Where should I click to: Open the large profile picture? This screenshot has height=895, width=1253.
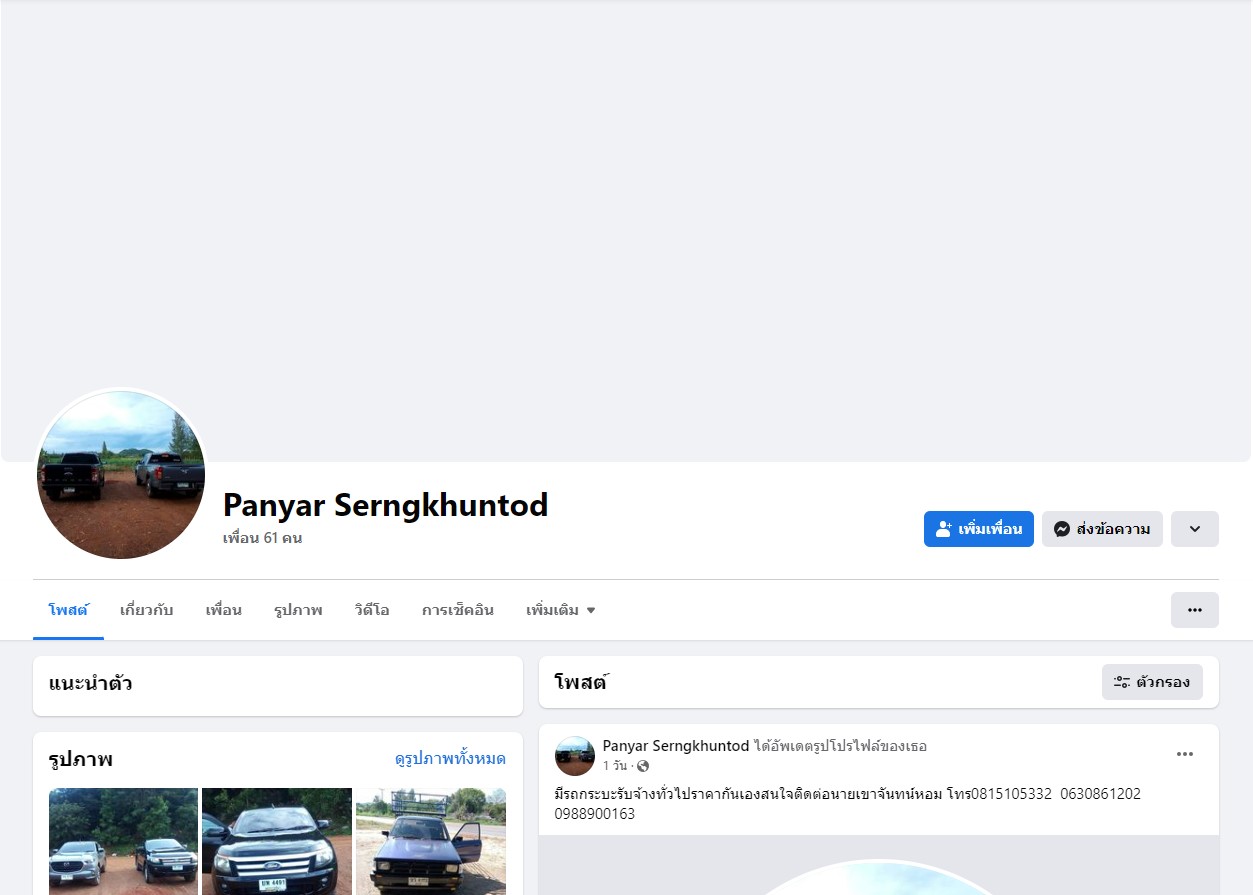coord(121,475)
